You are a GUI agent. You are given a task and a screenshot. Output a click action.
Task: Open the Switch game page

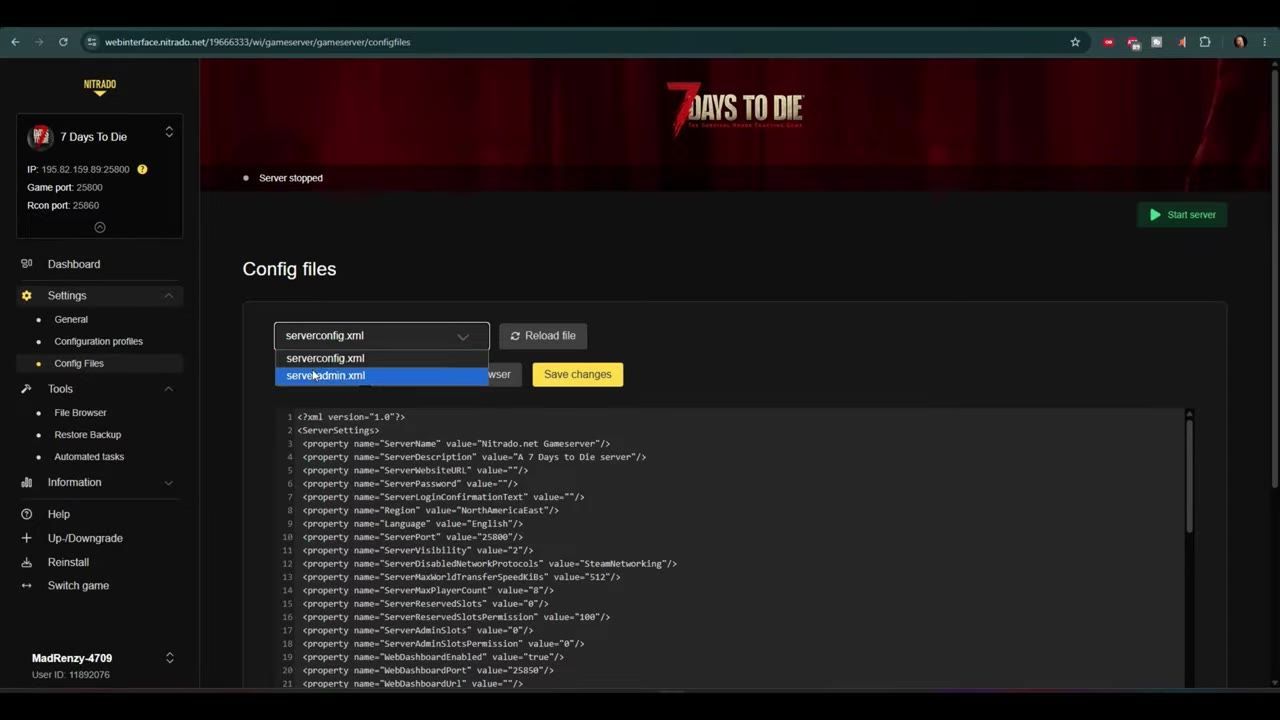pyautogui.click(x=78, y=586)
